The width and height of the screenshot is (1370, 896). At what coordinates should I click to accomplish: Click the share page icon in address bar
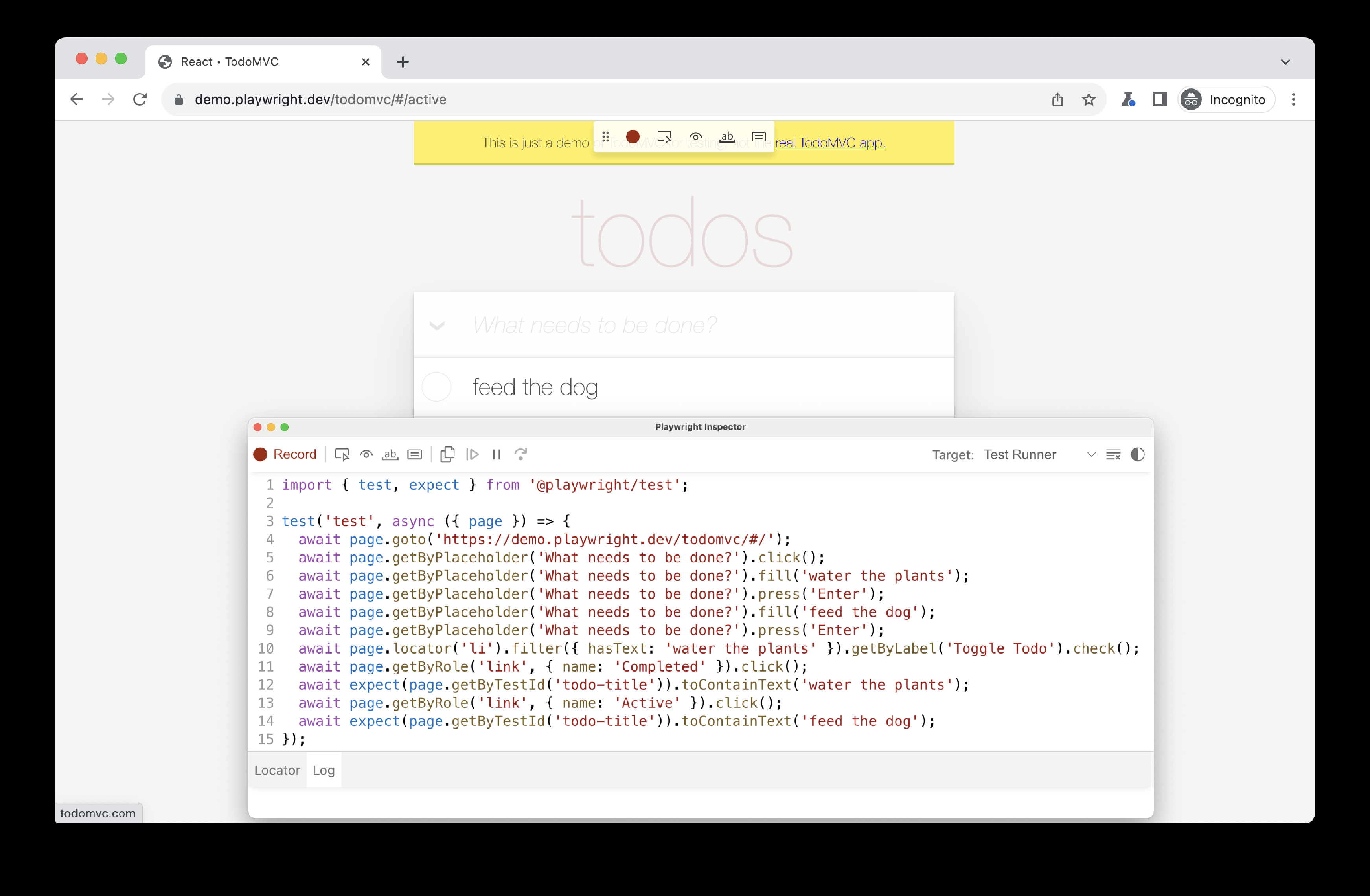tap(1057, 99)
